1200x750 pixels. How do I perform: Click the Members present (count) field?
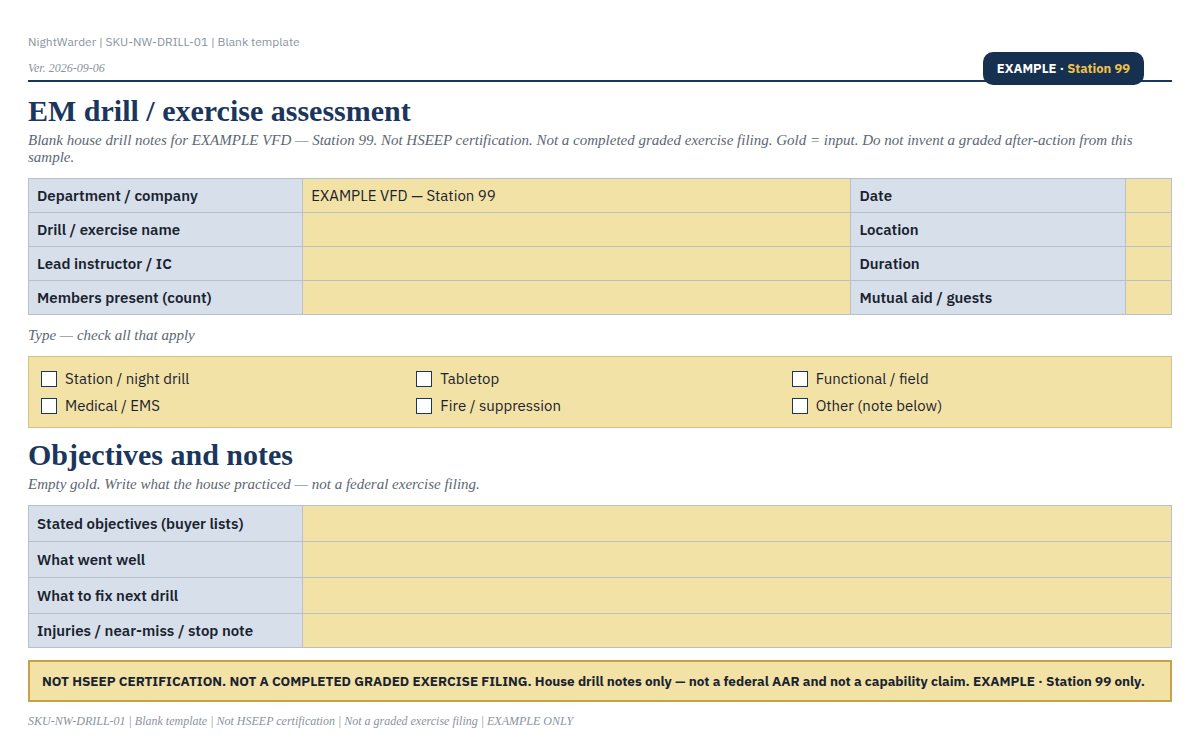(576, 298)
